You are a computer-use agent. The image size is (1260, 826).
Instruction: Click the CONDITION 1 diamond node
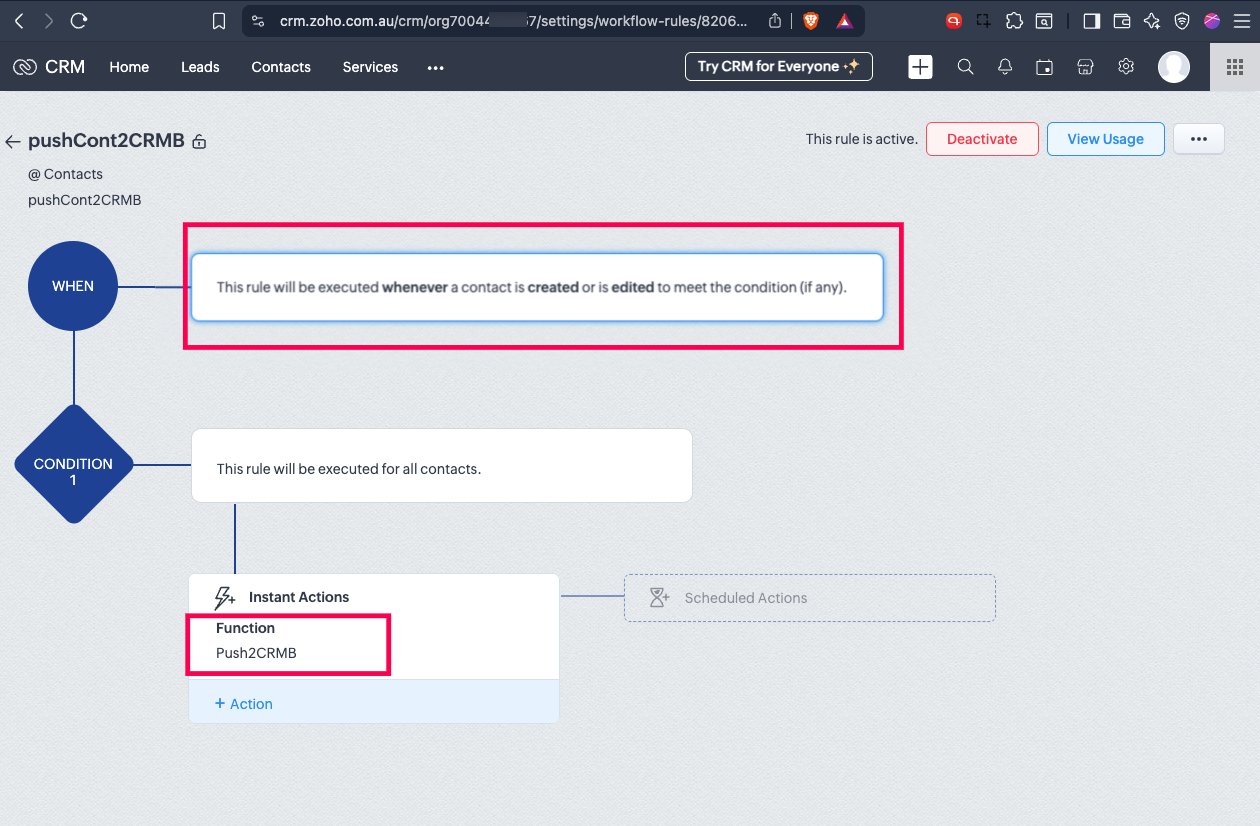(x=73, y=464)
